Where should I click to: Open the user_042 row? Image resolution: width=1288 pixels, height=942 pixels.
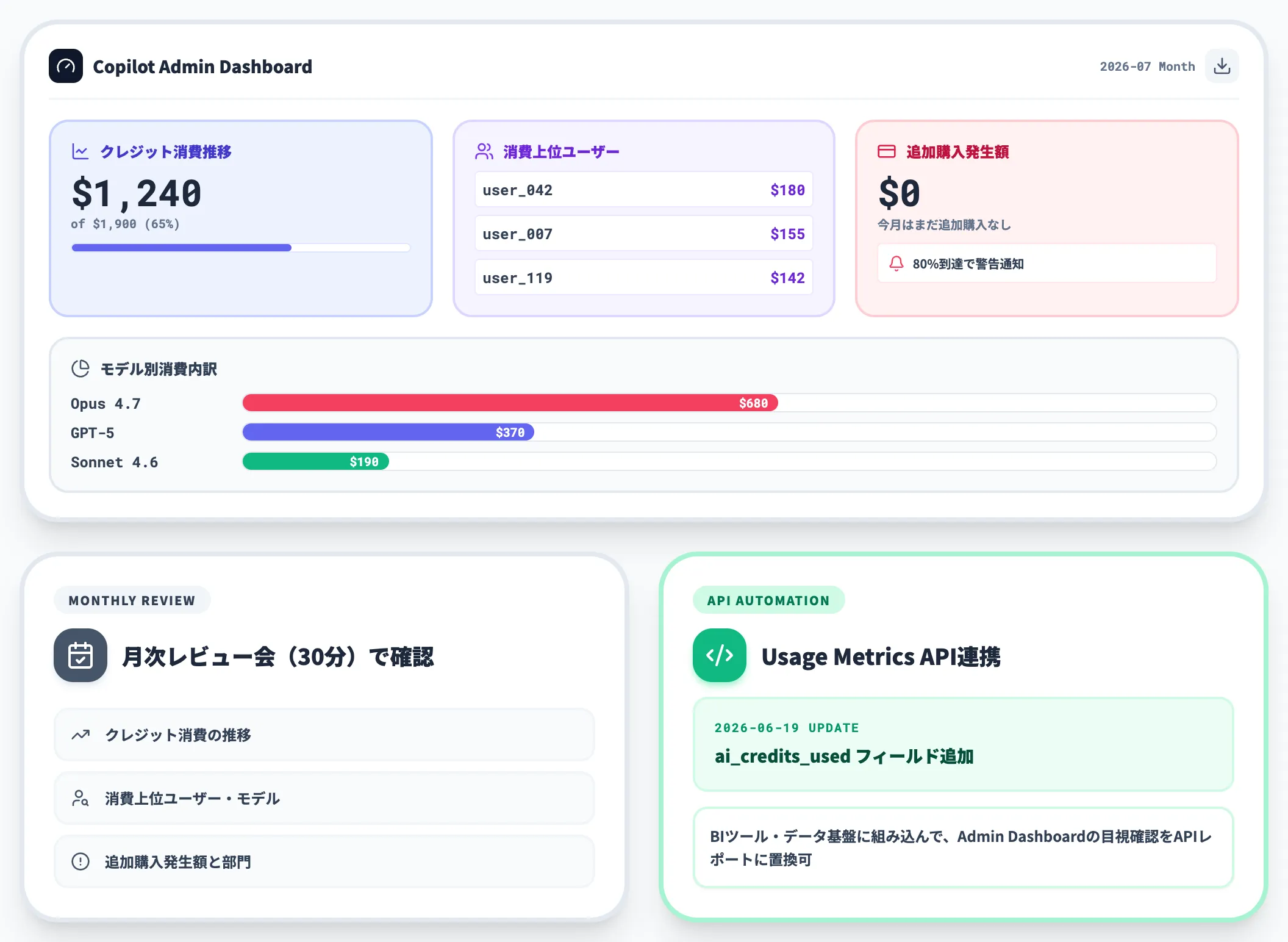pyautogui.click(x=644, y=190)
